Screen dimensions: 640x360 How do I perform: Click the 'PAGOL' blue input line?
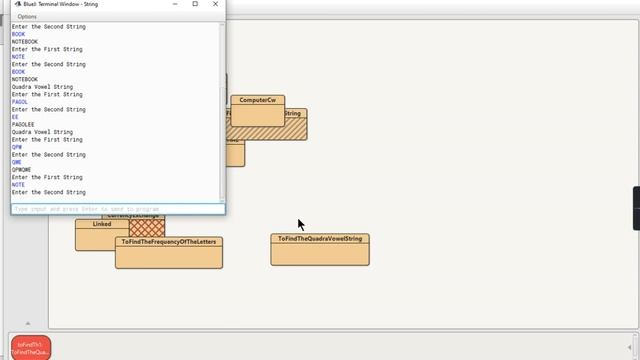tap(20, 102)
